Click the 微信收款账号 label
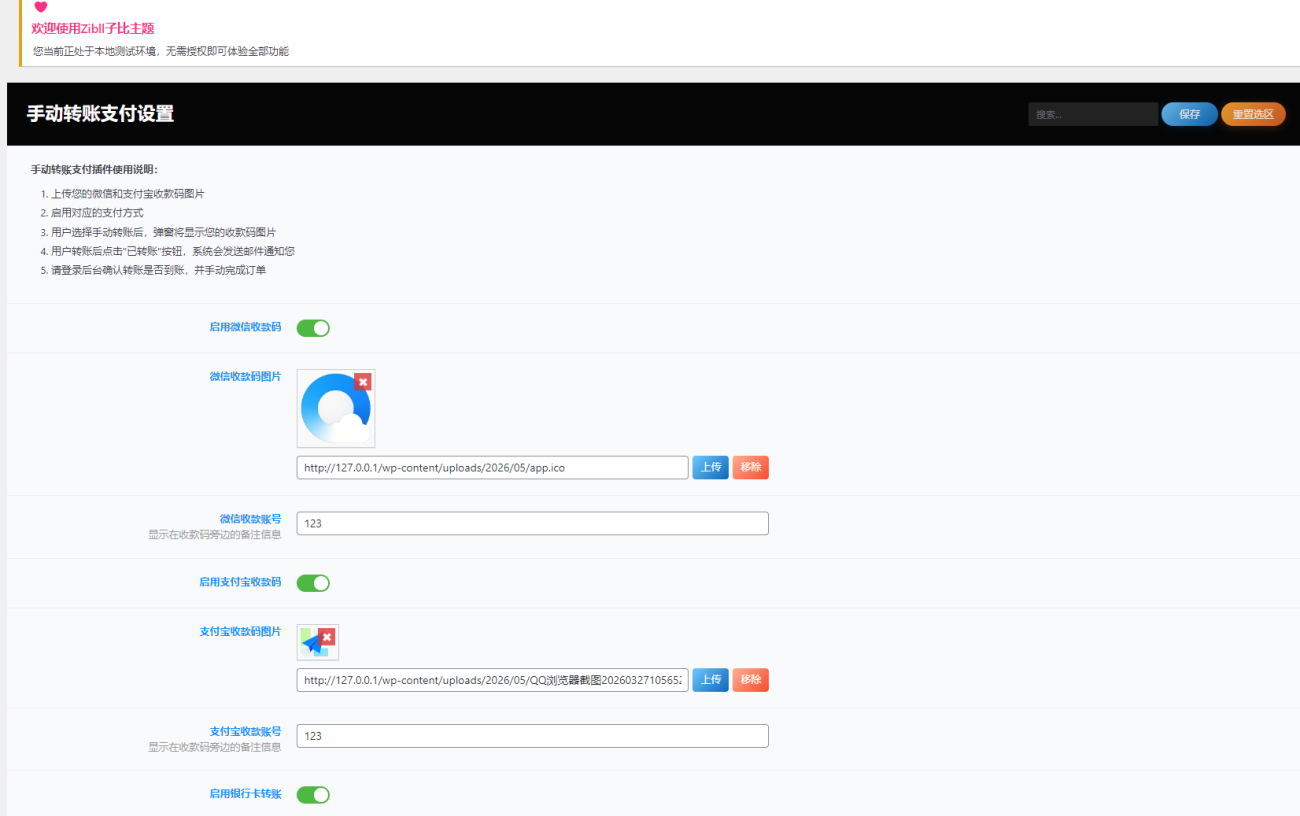The height and width of the screenshot is (816, 1300). [250, 519]
